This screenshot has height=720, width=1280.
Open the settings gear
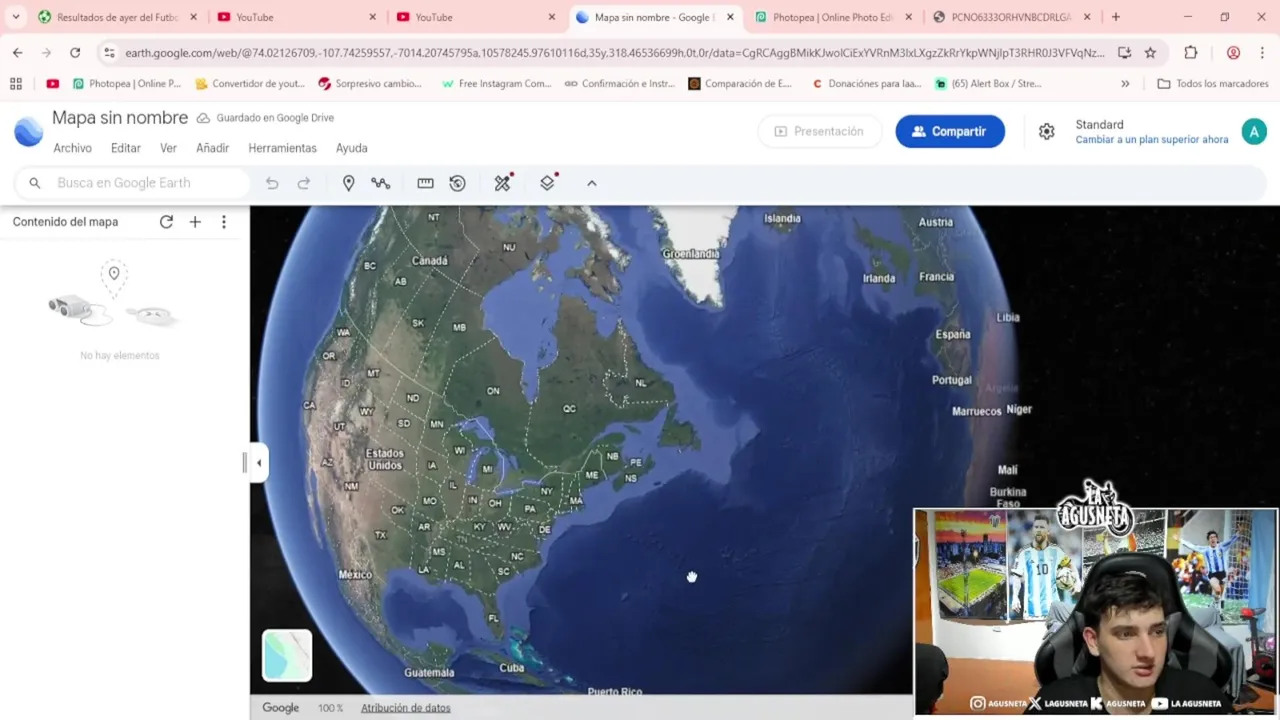click(1046, 131)
